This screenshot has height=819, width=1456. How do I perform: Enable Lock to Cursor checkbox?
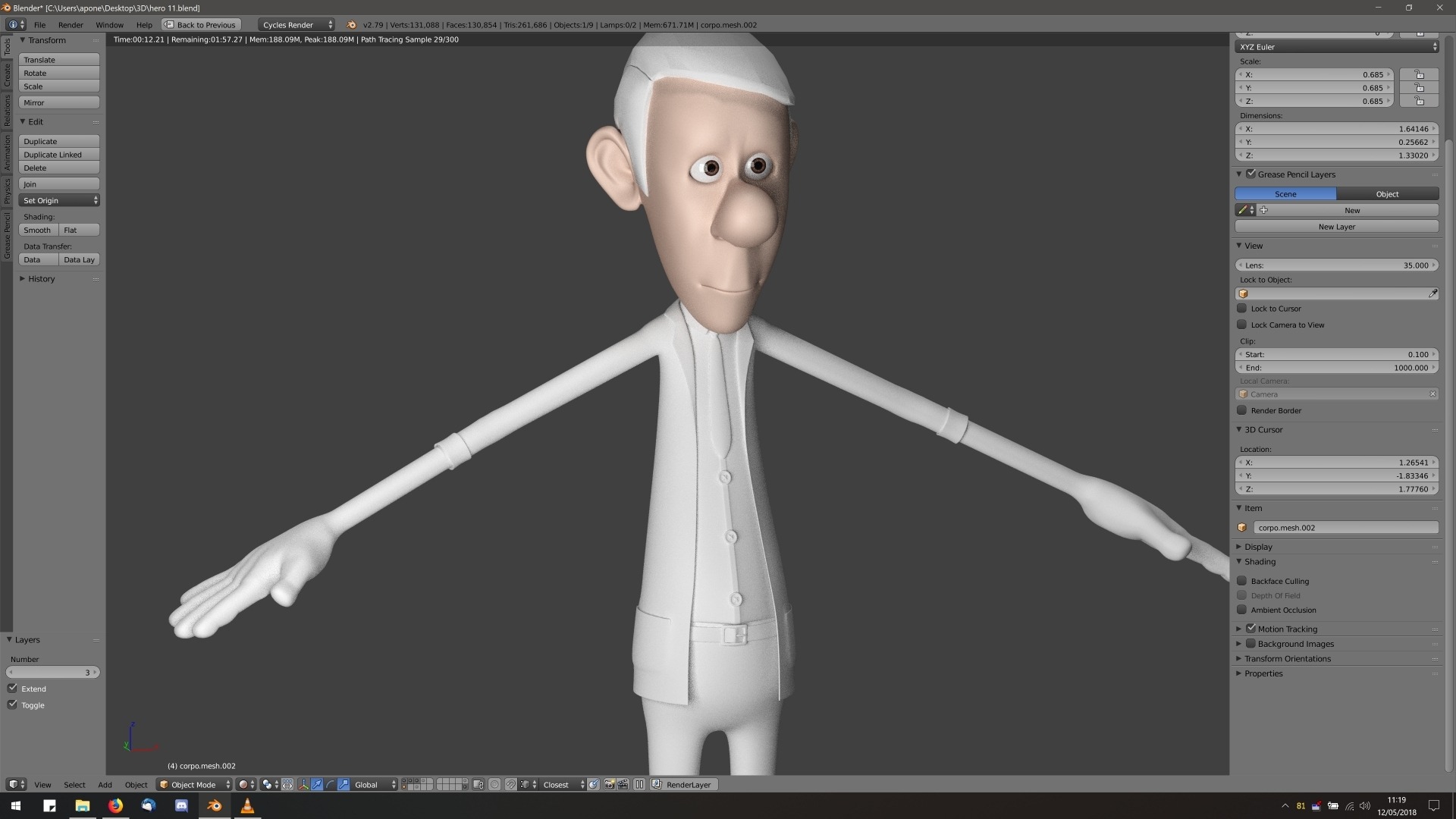point(1242,309)
